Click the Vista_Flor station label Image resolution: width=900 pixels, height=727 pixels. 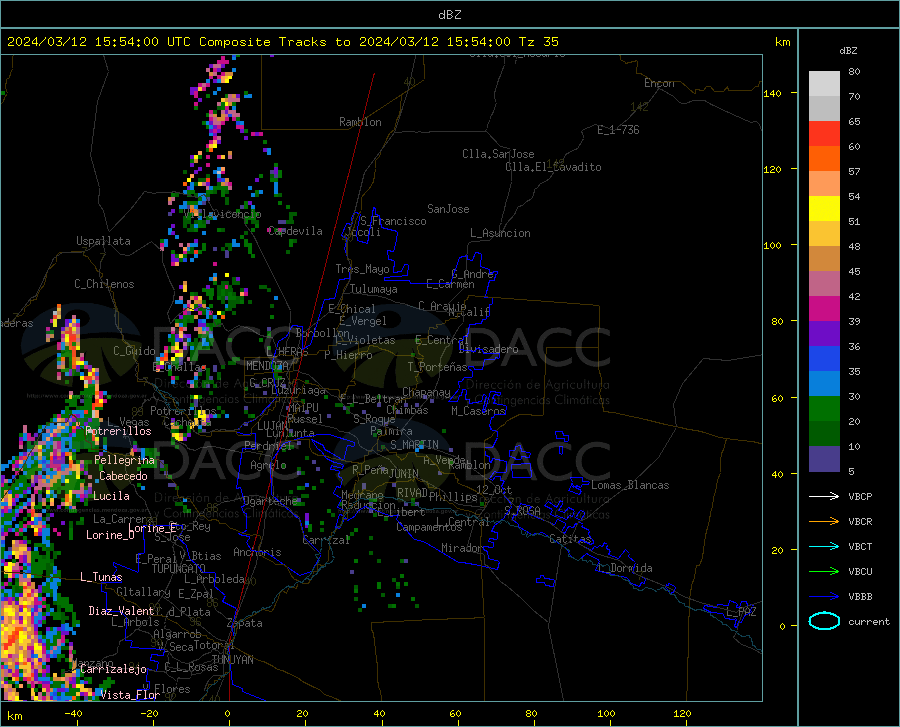click(130, 695)
